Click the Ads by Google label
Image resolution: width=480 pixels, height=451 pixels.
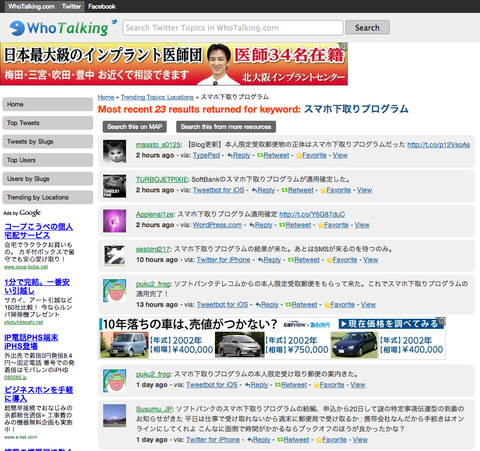[22, 213]
